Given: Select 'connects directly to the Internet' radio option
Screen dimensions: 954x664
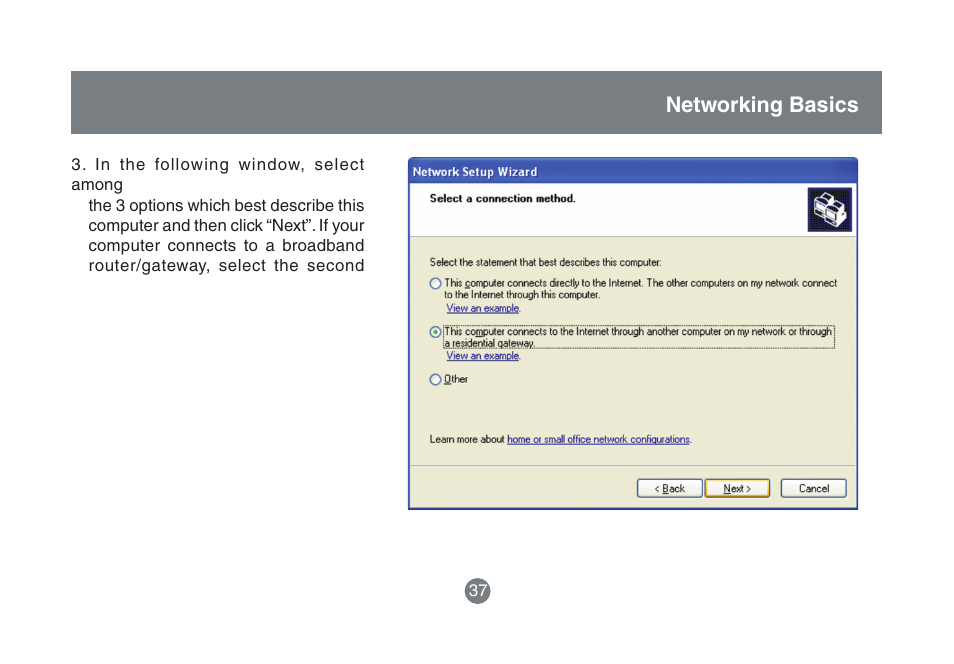Looking at the screenshot, I should click(x=435, y=284).
